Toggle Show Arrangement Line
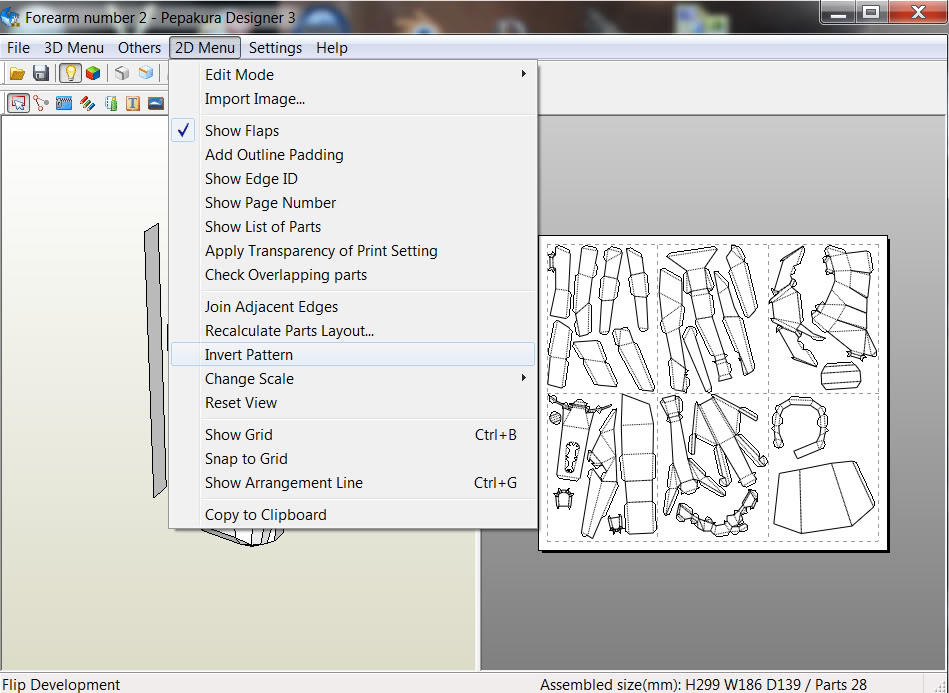949x693 pixels. (x=353, y=483)
